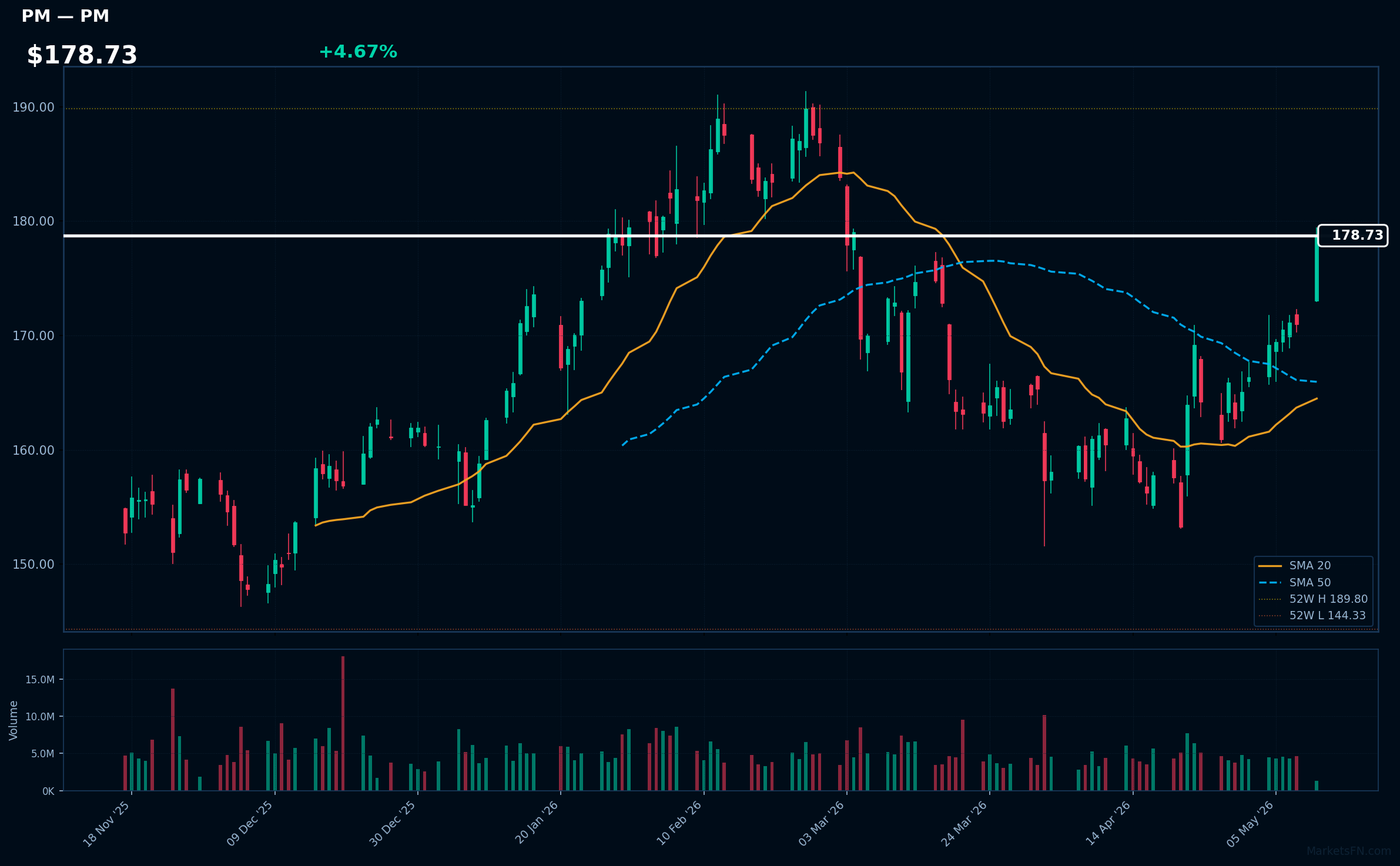Click the 30 Dec '25 date label
Screen dimensions: 1400x866
pos(393,824)
